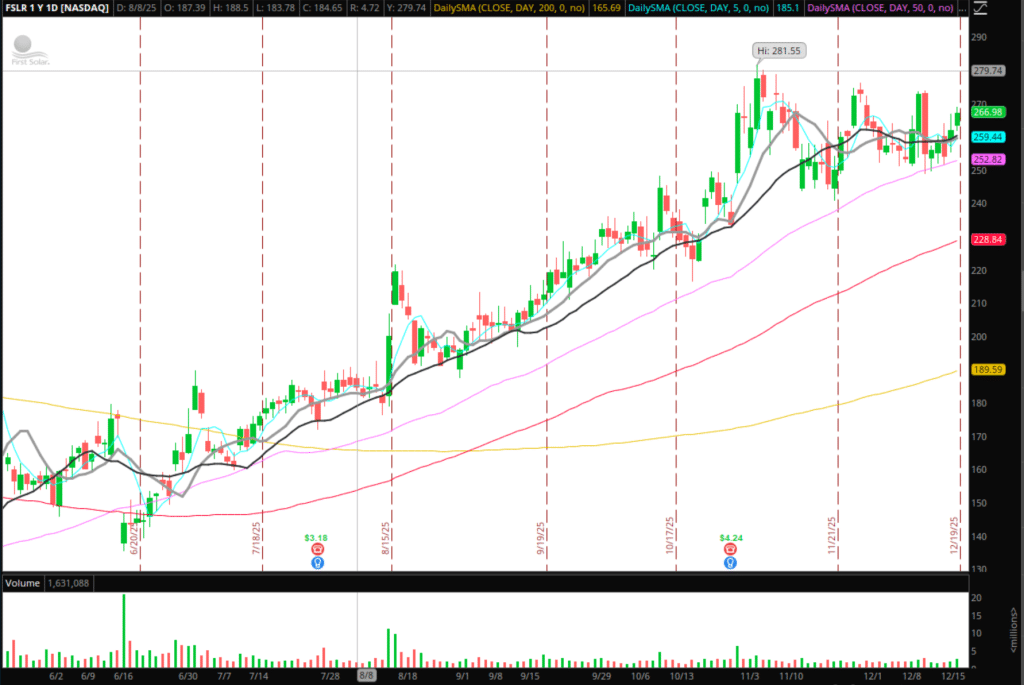1024x685 pixels.
Task: Expand the '...' overflow of study labels
Action: pos(962,8)
